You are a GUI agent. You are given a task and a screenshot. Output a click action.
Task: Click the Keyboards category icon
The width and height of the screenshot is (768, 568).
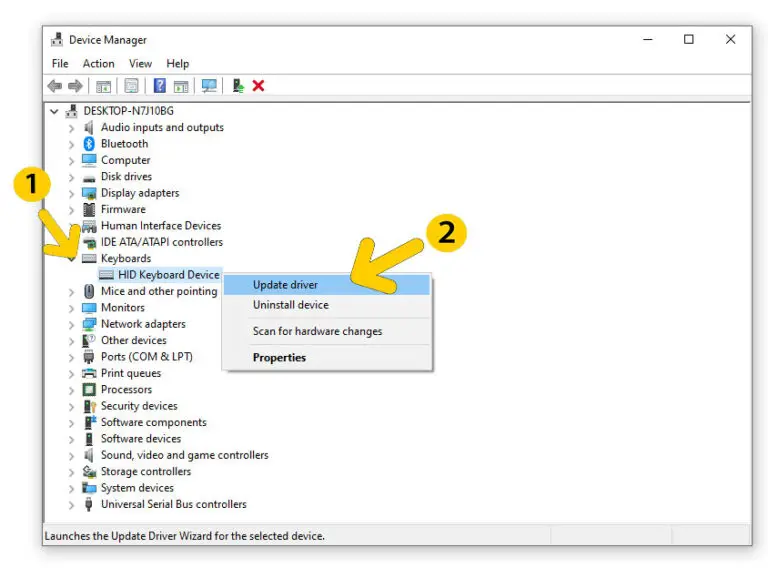tap(89, 259)
